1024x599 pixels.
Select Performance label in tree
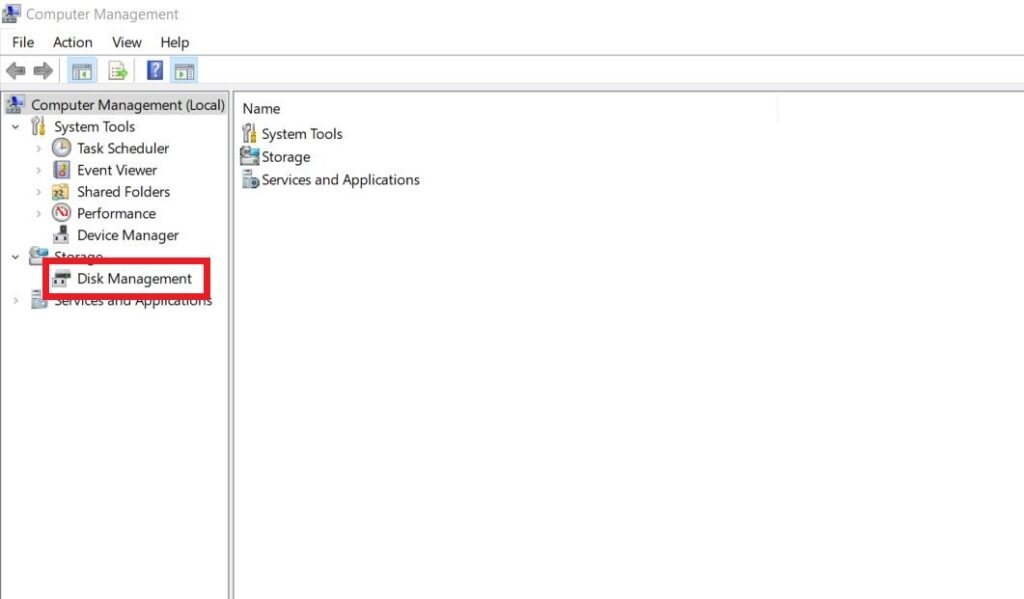coord(116,213)
